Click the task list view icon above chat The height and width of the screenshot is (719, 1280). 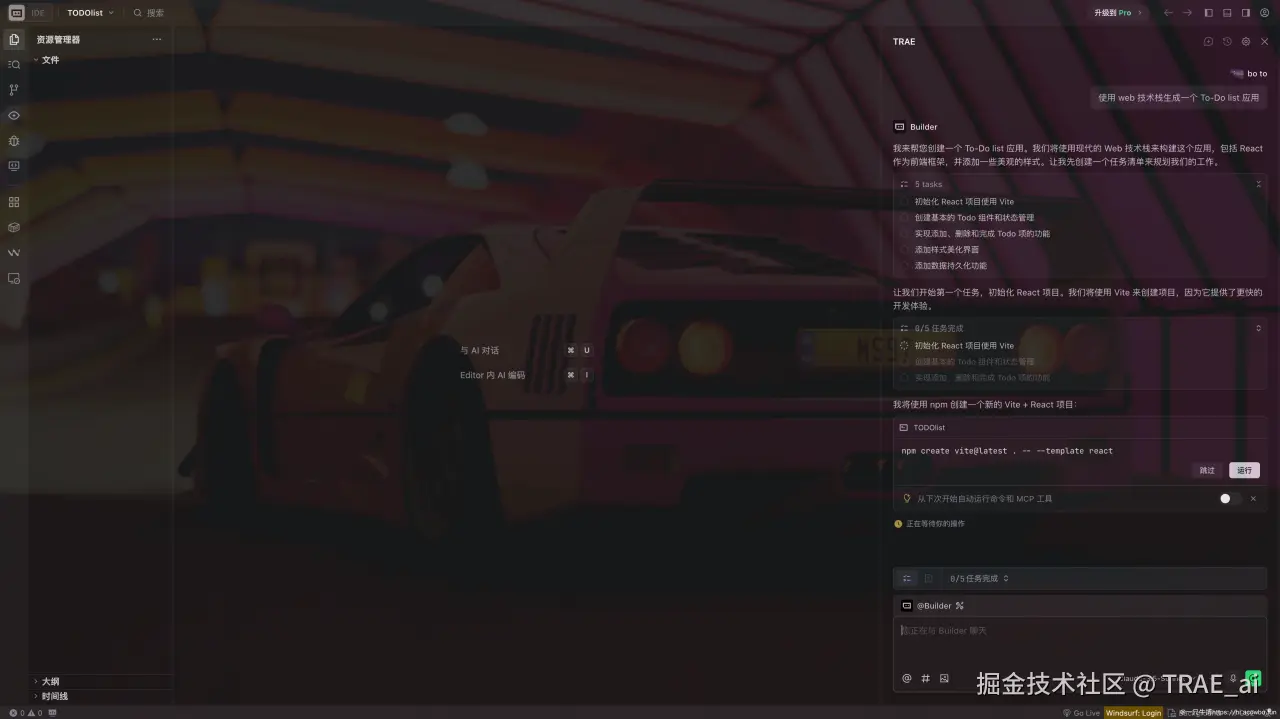907,578
